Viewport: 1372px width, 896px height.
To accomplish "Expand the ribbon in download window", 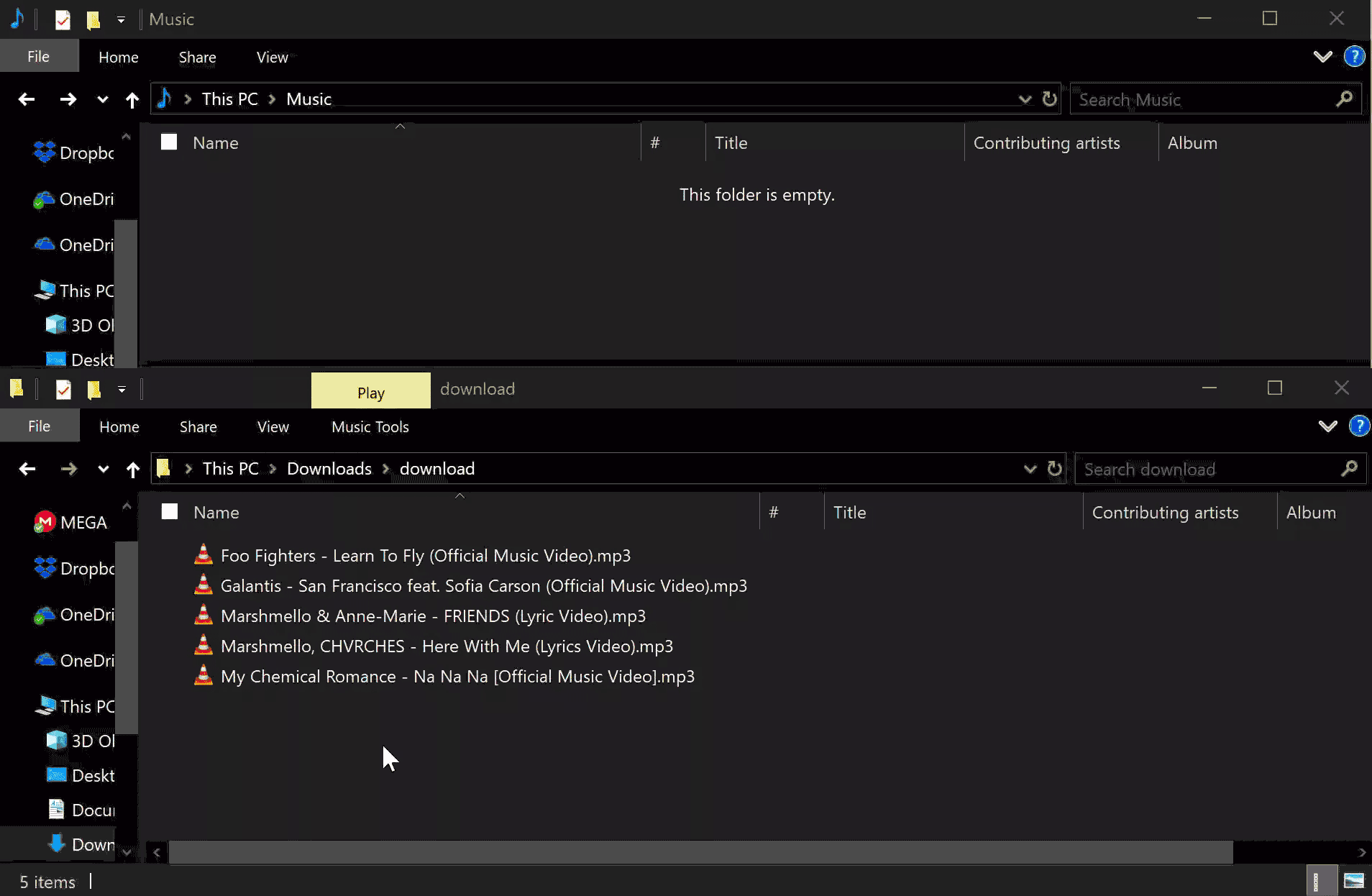I will (1327, 426).
